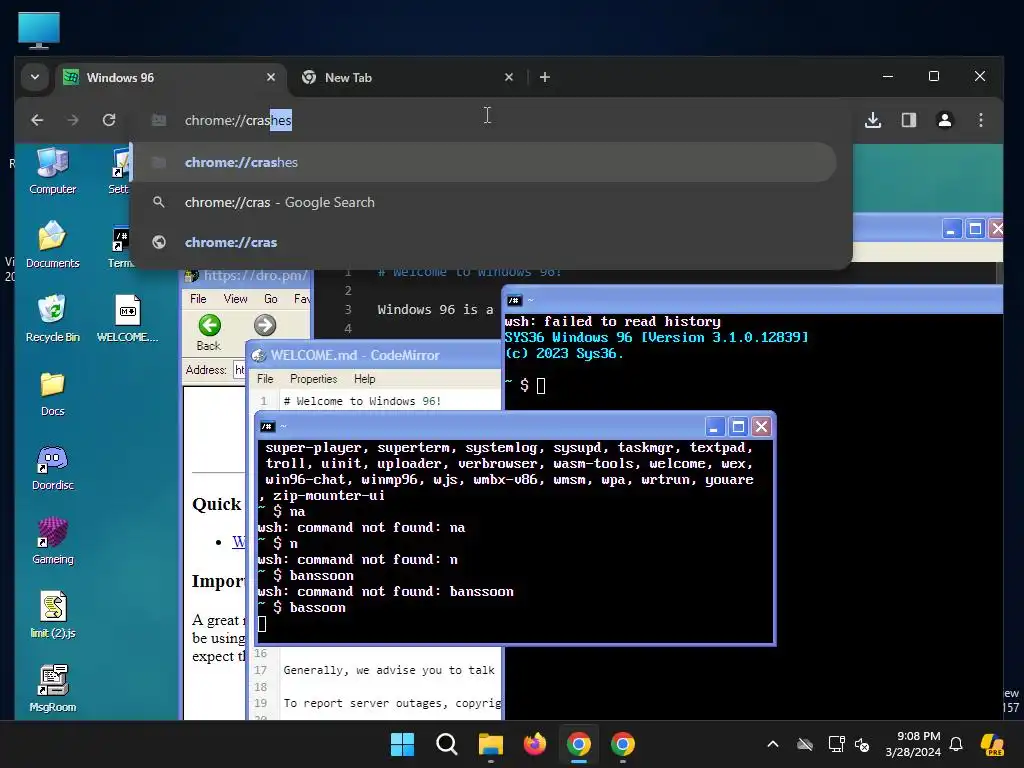Click the line 17 text in CodeMirror

point(389,670)
